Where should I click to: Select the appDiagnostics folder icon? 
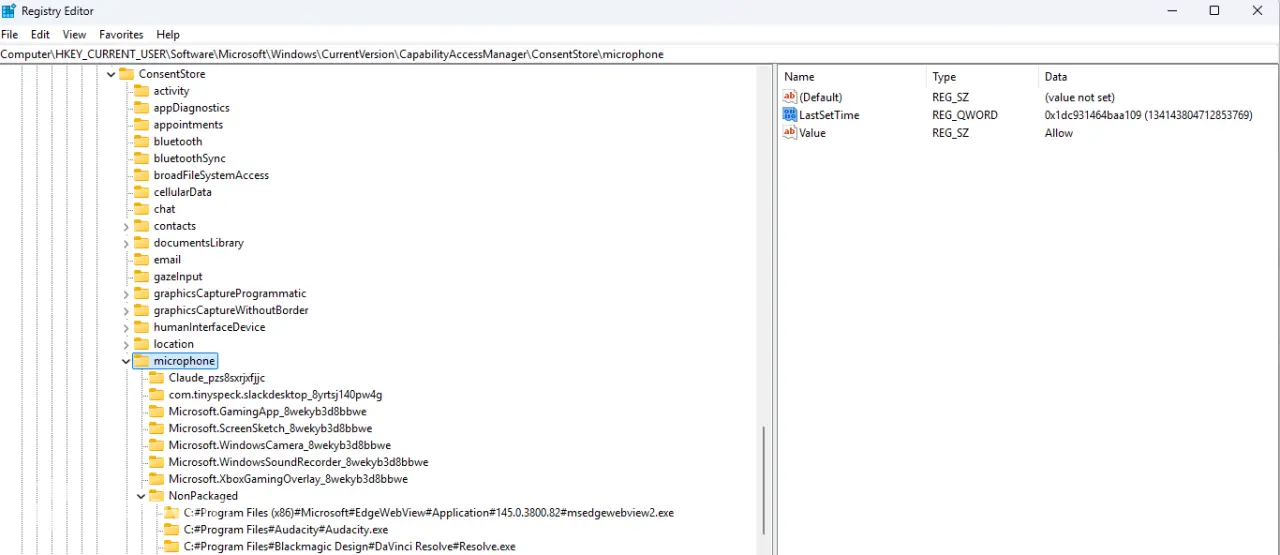click(141, 108)
